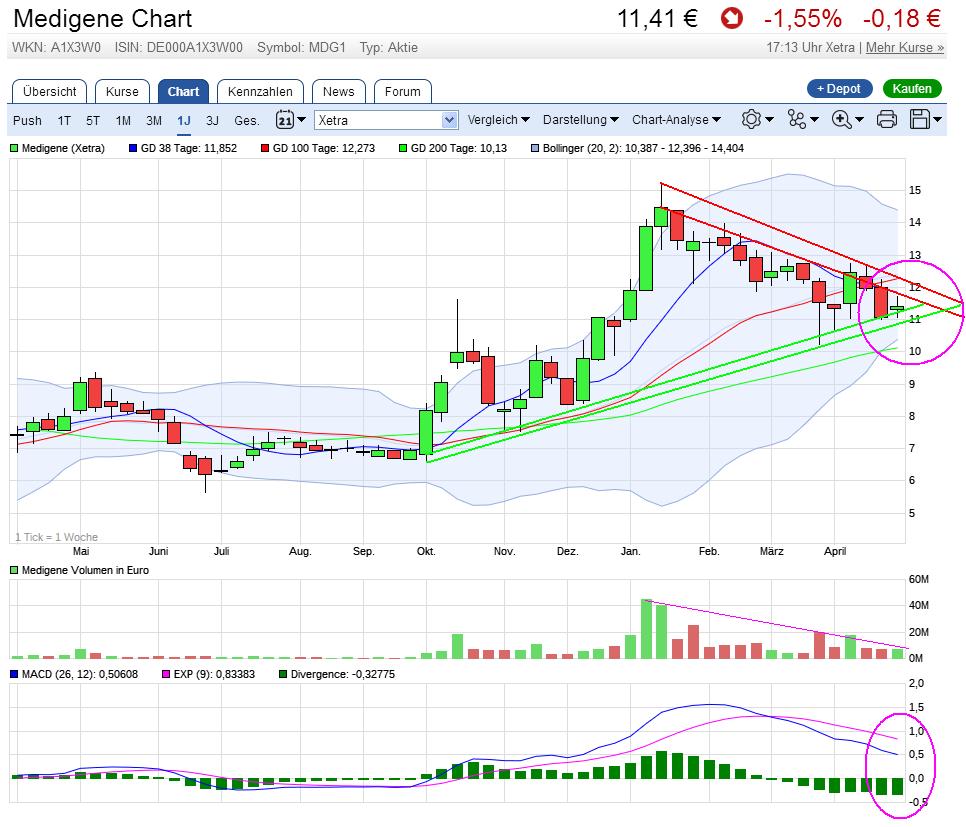Click the GD 38 Tage: 11,852 legend label
Viewport: 966px width, 827px height.
(189, 148)
